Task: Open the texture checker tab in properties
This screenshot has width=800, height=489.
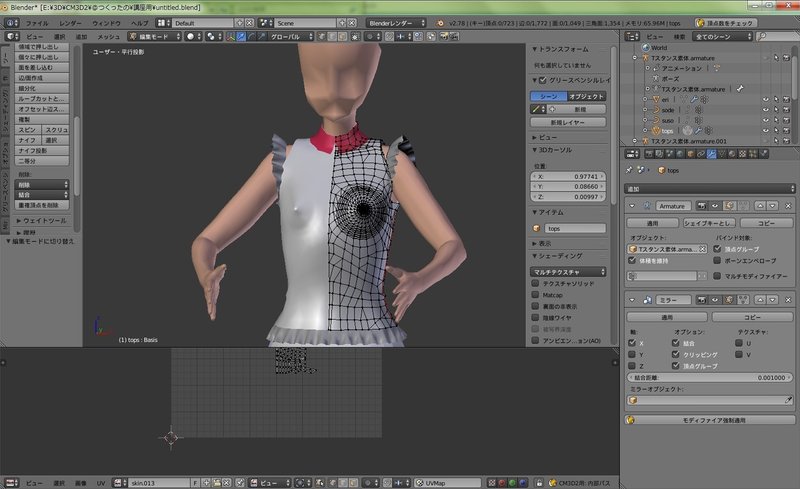Action: 742,154
